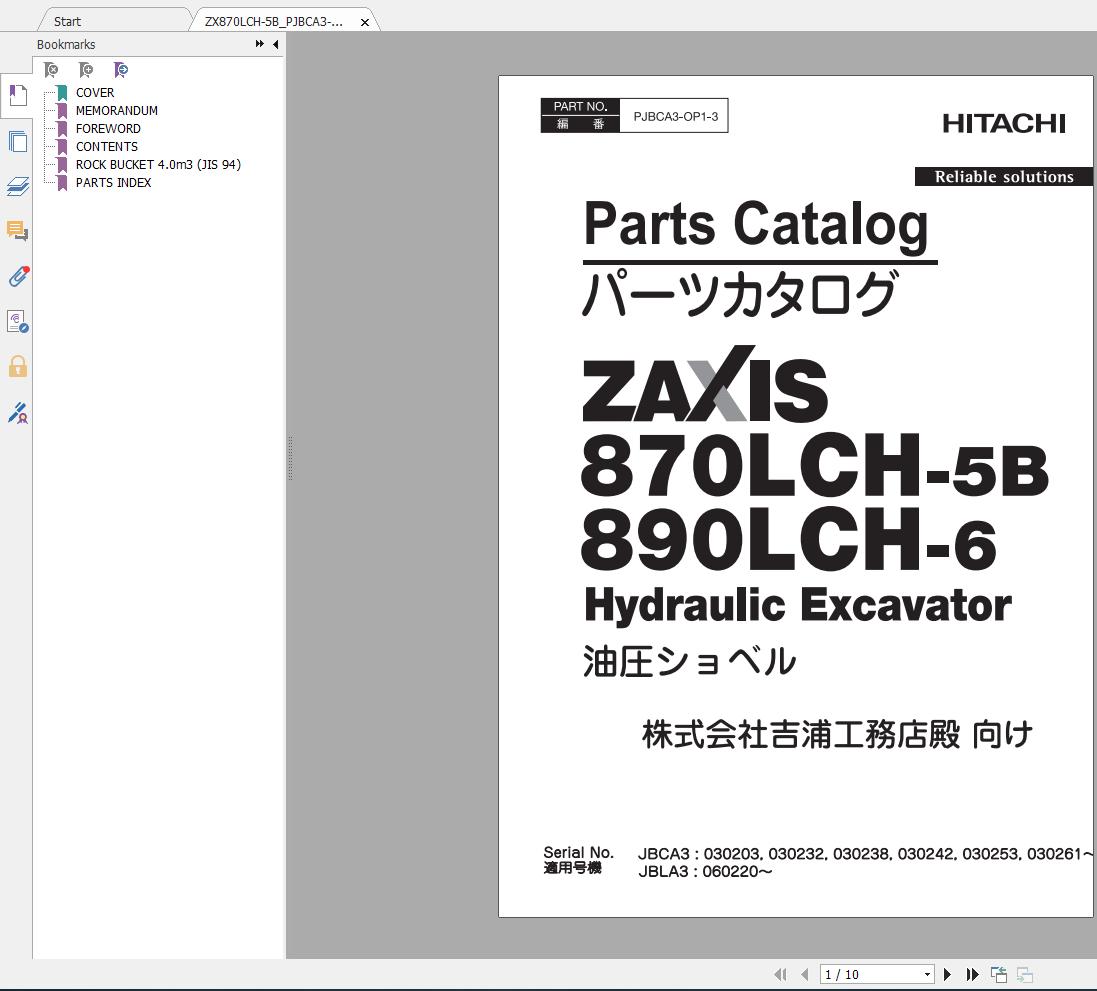Viewport: 1097px width, 991px height.
Task: Open the signature pen certificate panel
Action: tap(17, 412)
